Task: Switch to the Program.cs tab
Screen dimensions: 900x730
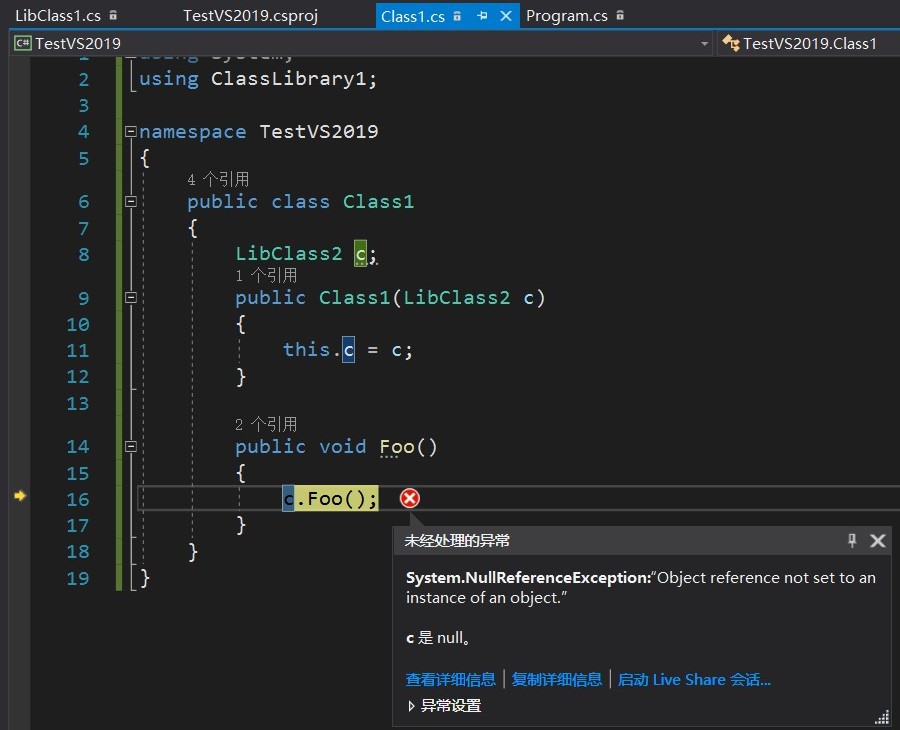Action: (x=566, y=16)
